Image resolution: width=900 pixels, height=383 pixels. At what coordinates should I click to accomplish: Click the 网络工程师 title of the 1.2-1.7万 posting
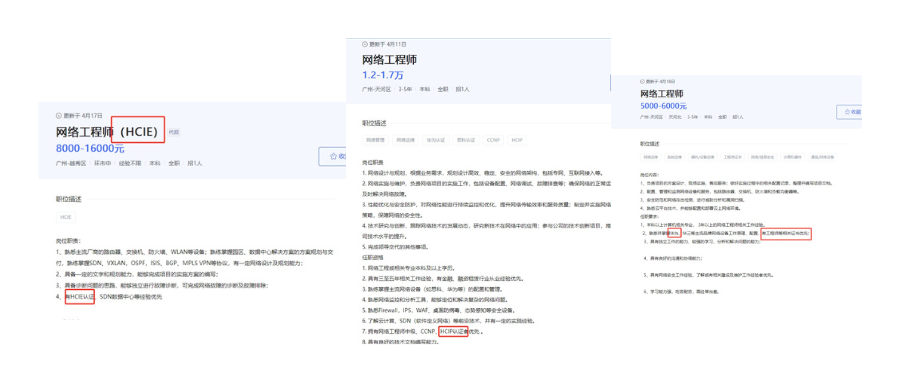(x=389, y=60)
